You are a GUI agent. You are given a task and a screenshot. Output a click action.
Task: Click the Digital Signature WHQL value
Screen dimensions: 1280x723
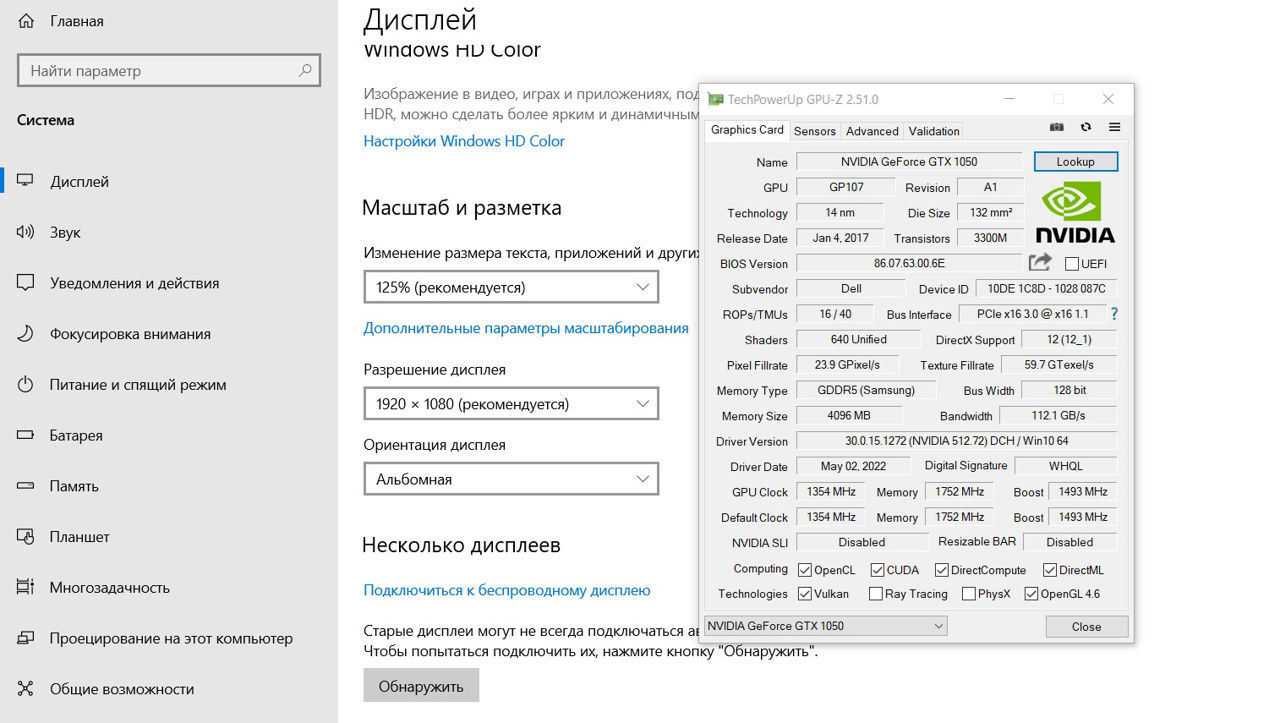(x=1066, y=466)
